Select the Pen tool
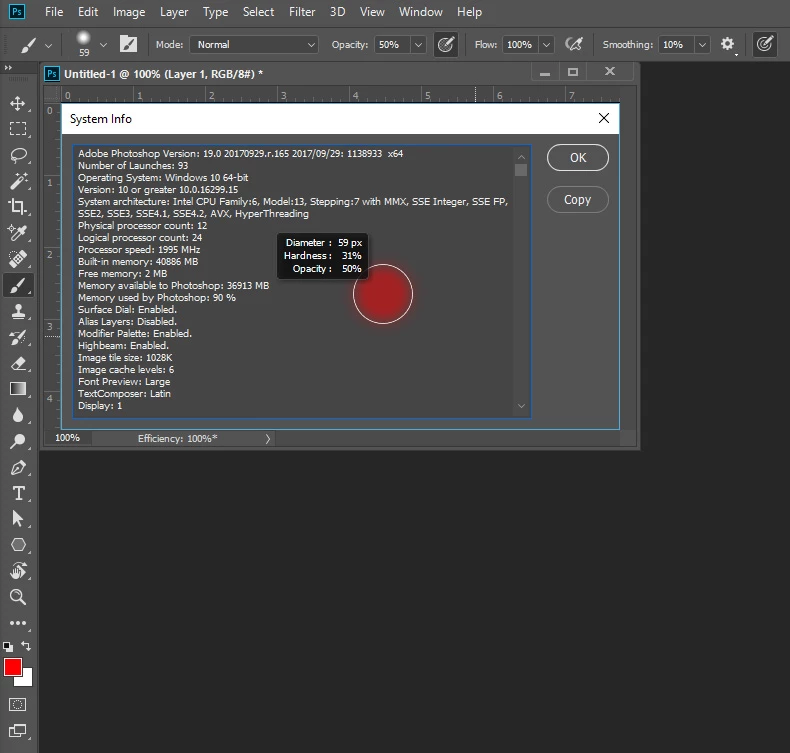The height and width of the screenshot is (753, 790). (18, 467)
